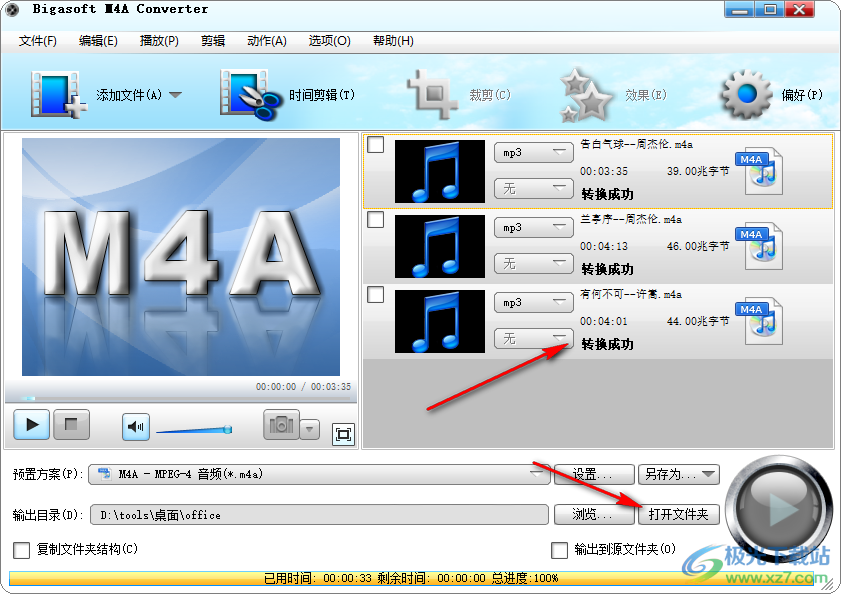The height and width of the screenshot is (594, 841).
Task: Open the 编辑(E) menu
Action: (98, 41)
